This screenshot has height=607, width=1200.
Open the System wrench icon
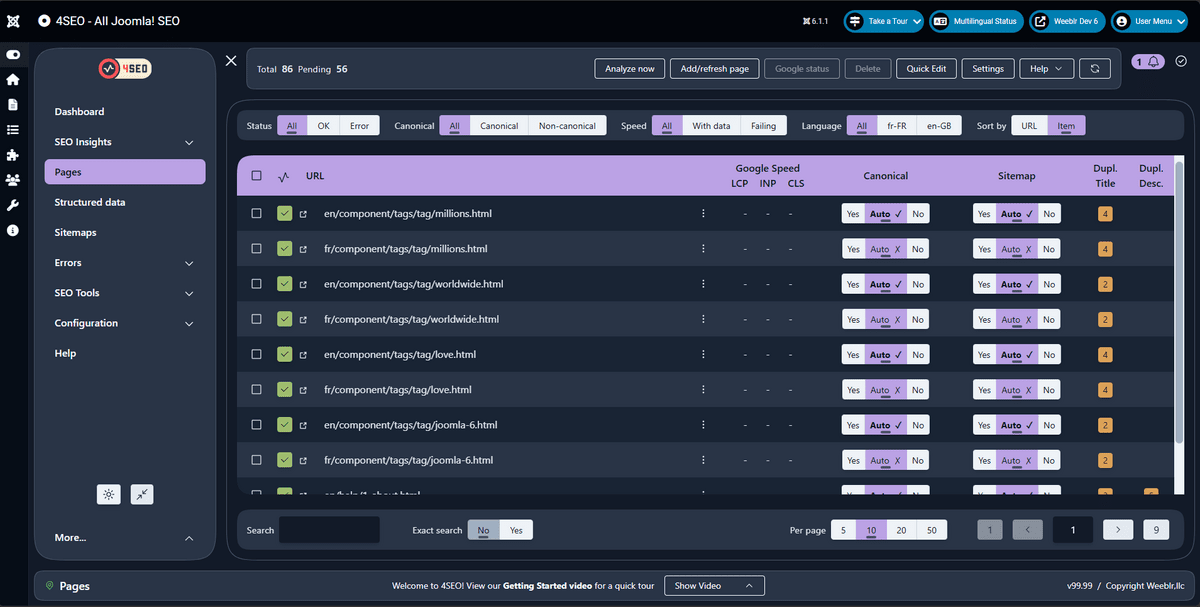[x=12, y=205]
